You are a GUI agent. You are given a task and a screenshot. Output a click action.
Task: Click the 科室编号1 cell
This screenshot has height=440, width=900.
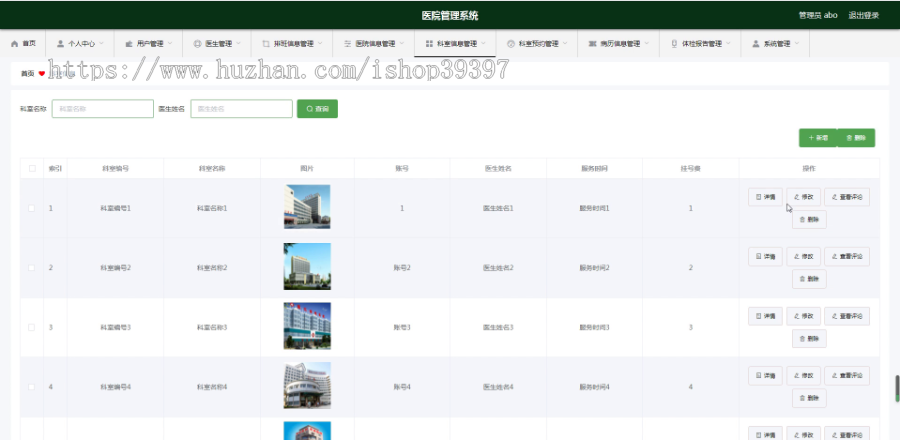tap(115, 208)
